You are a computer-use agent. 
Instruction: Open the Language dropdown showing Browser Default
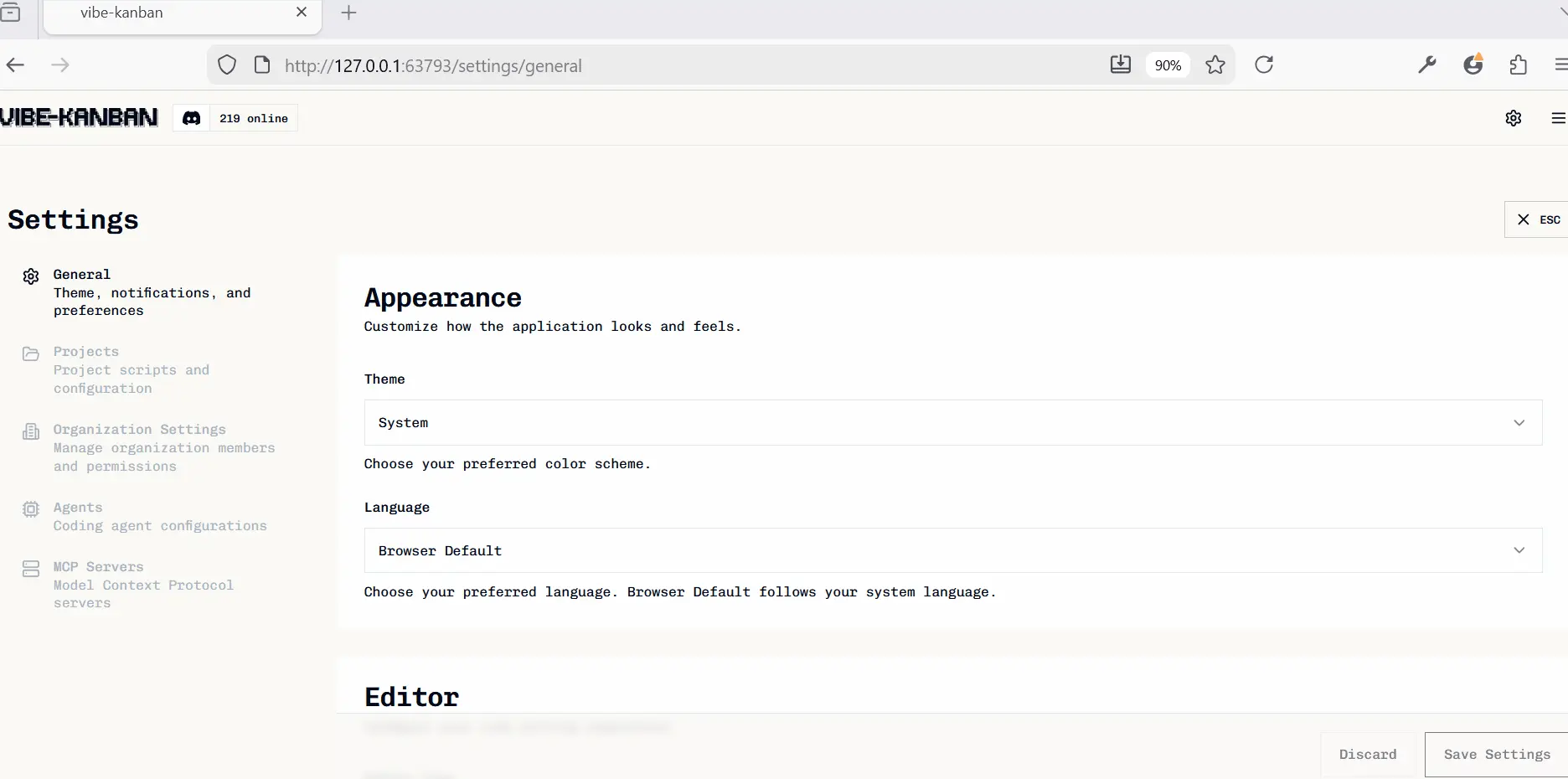click(x=952, y=550)
